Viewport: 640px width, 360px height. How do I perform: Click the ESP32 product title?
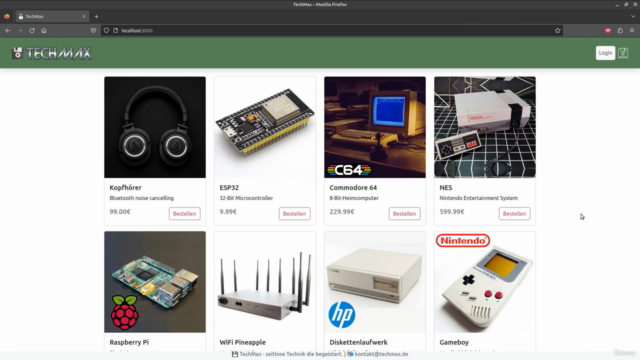tap(229, 188)
